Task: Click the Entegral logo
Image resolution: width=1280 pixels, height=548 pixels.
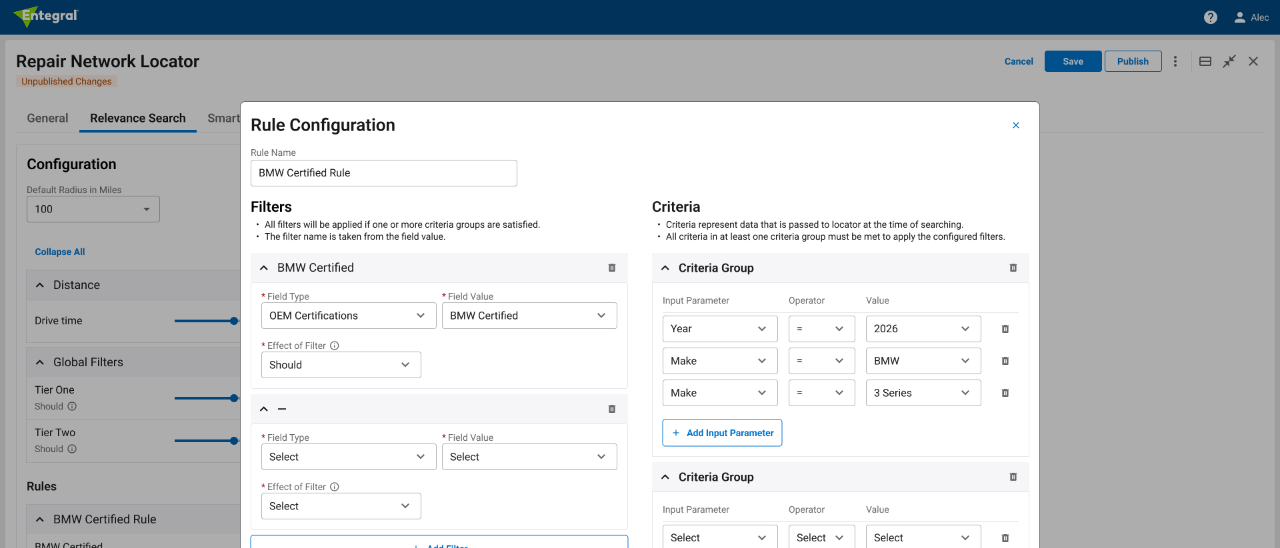Action: tap(46, 16)
